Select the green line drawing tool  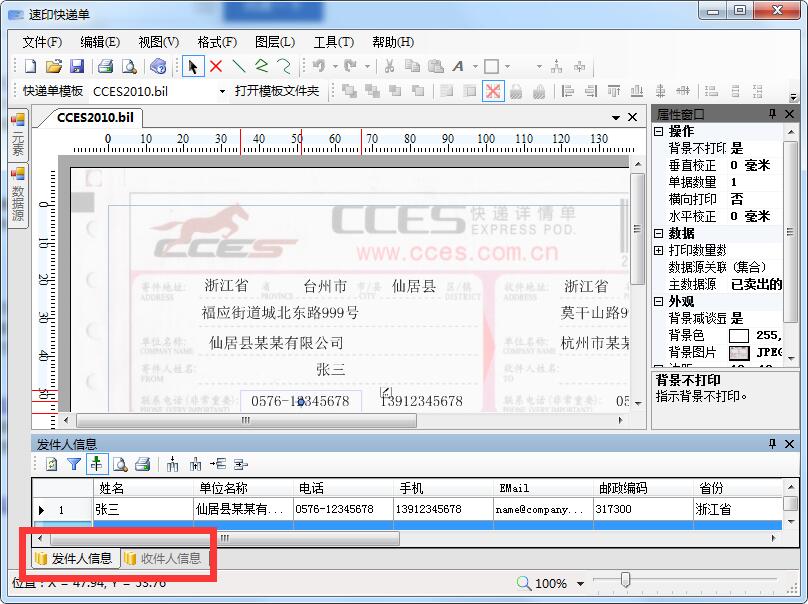239,67
